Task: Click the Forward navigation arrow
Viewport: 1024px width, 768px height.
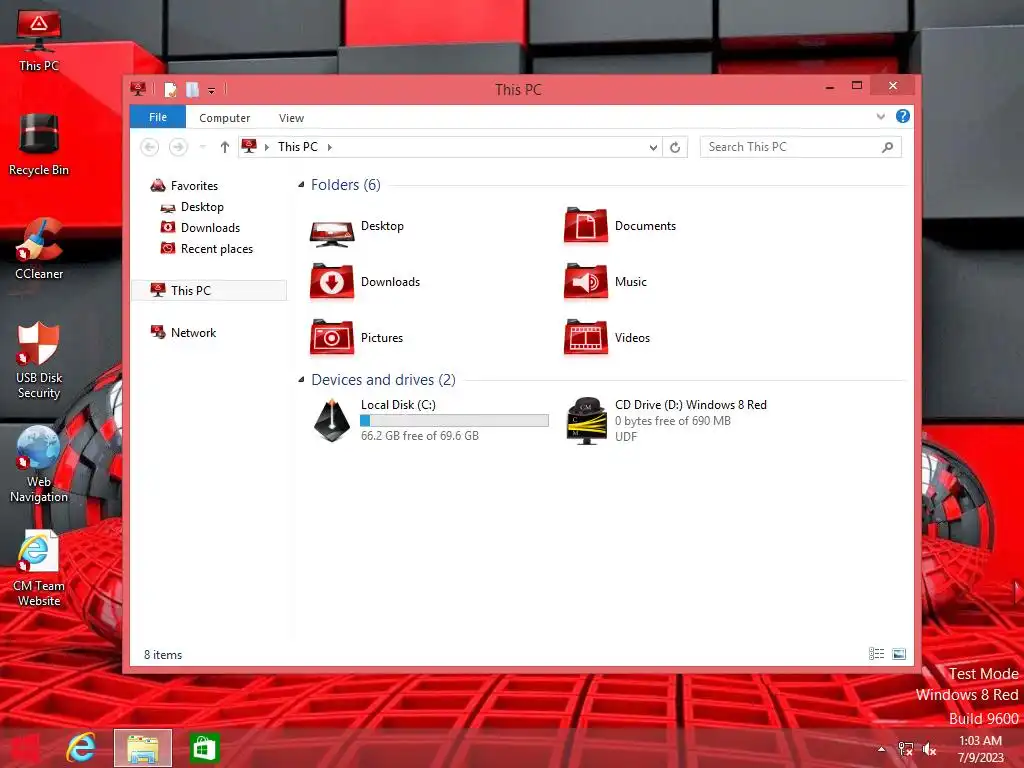Action: pos(178,147)
